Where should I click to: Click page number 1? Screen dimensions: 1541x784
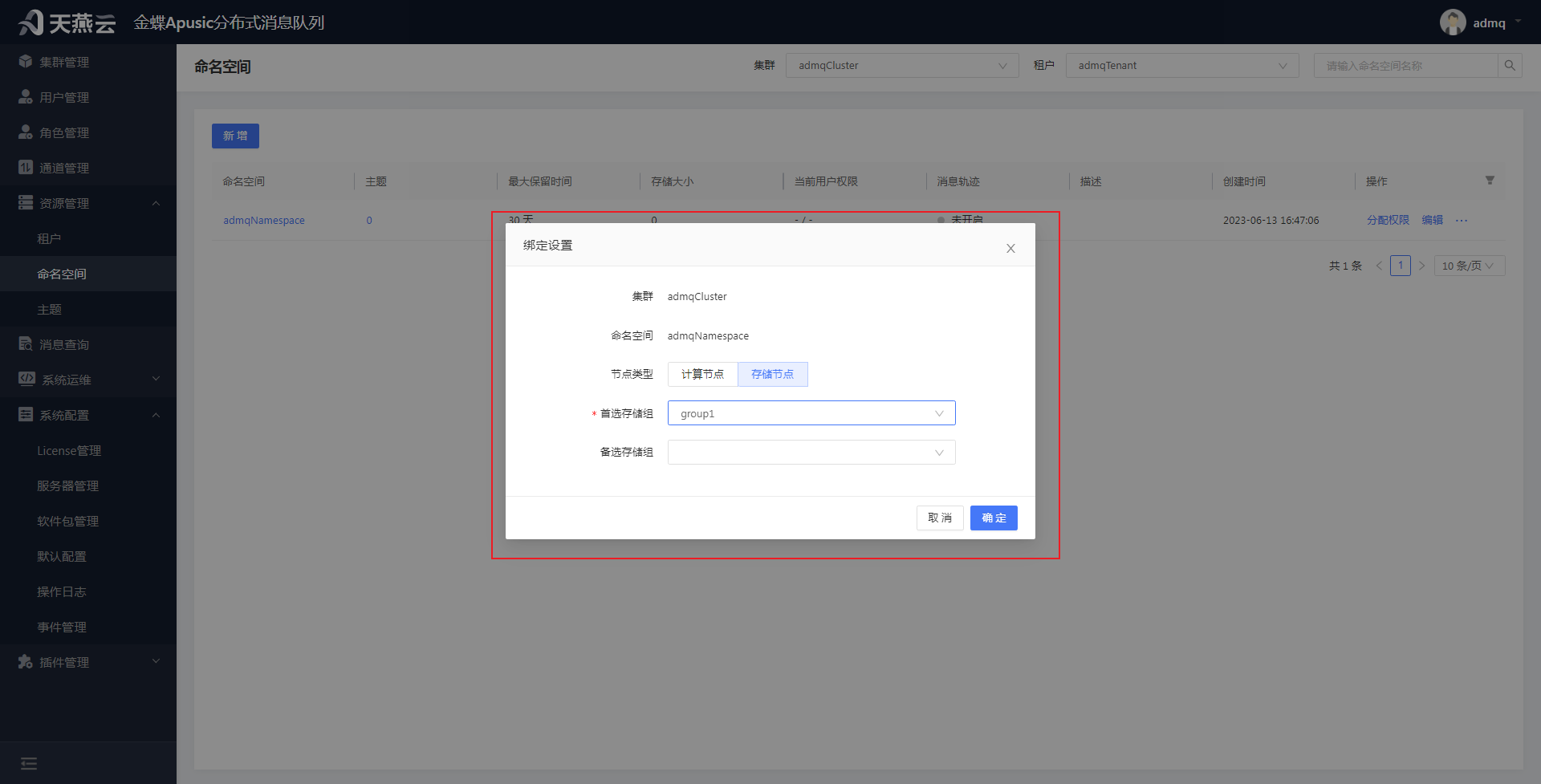(1401, 266)
